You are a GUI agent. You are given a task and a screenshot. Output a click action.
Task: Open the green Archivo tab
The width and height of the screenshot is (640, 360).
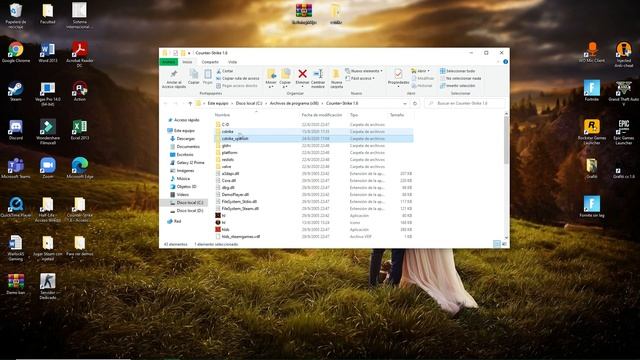click(169, 62)
